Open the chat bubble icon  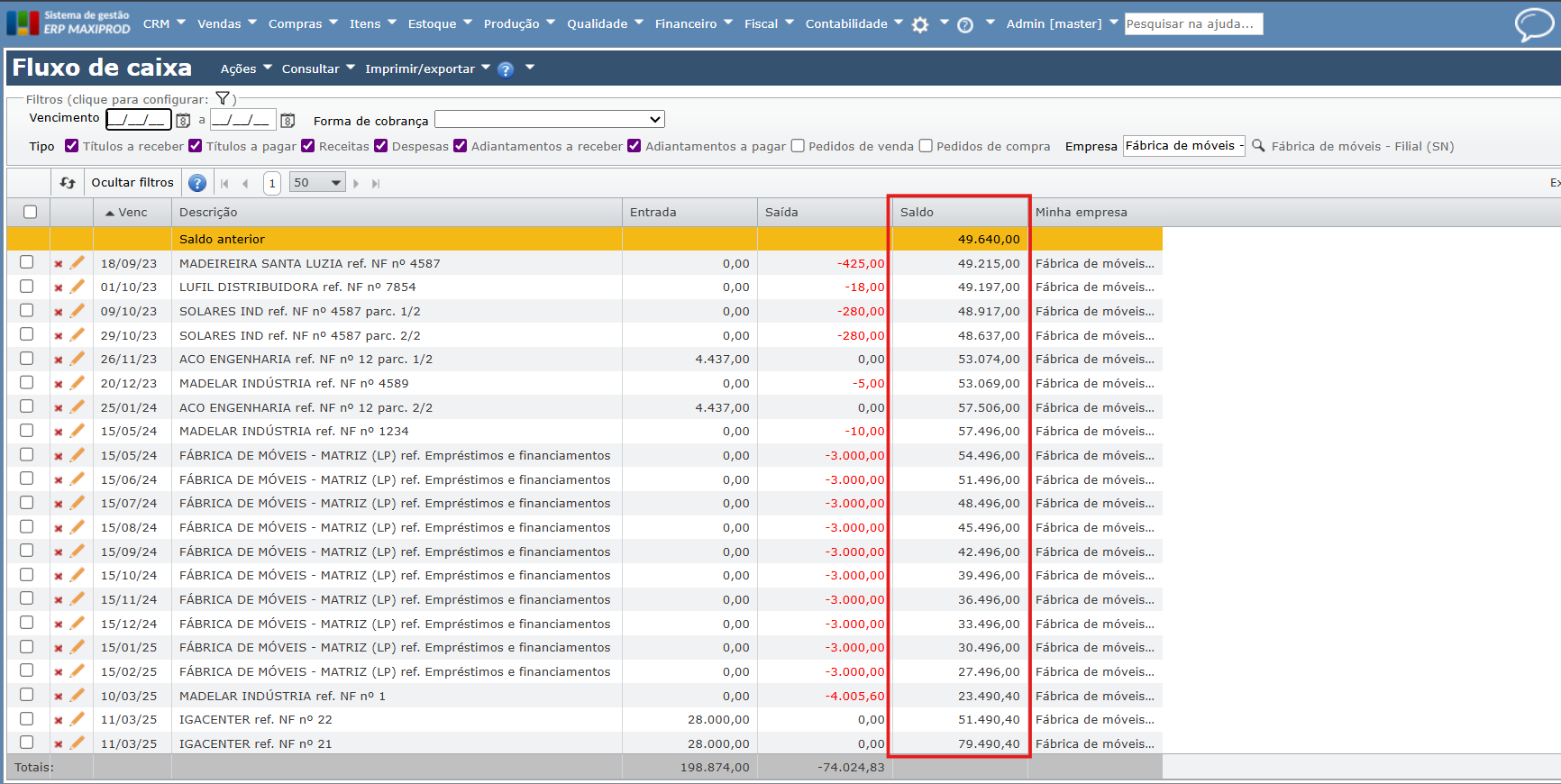(1533, 24)
